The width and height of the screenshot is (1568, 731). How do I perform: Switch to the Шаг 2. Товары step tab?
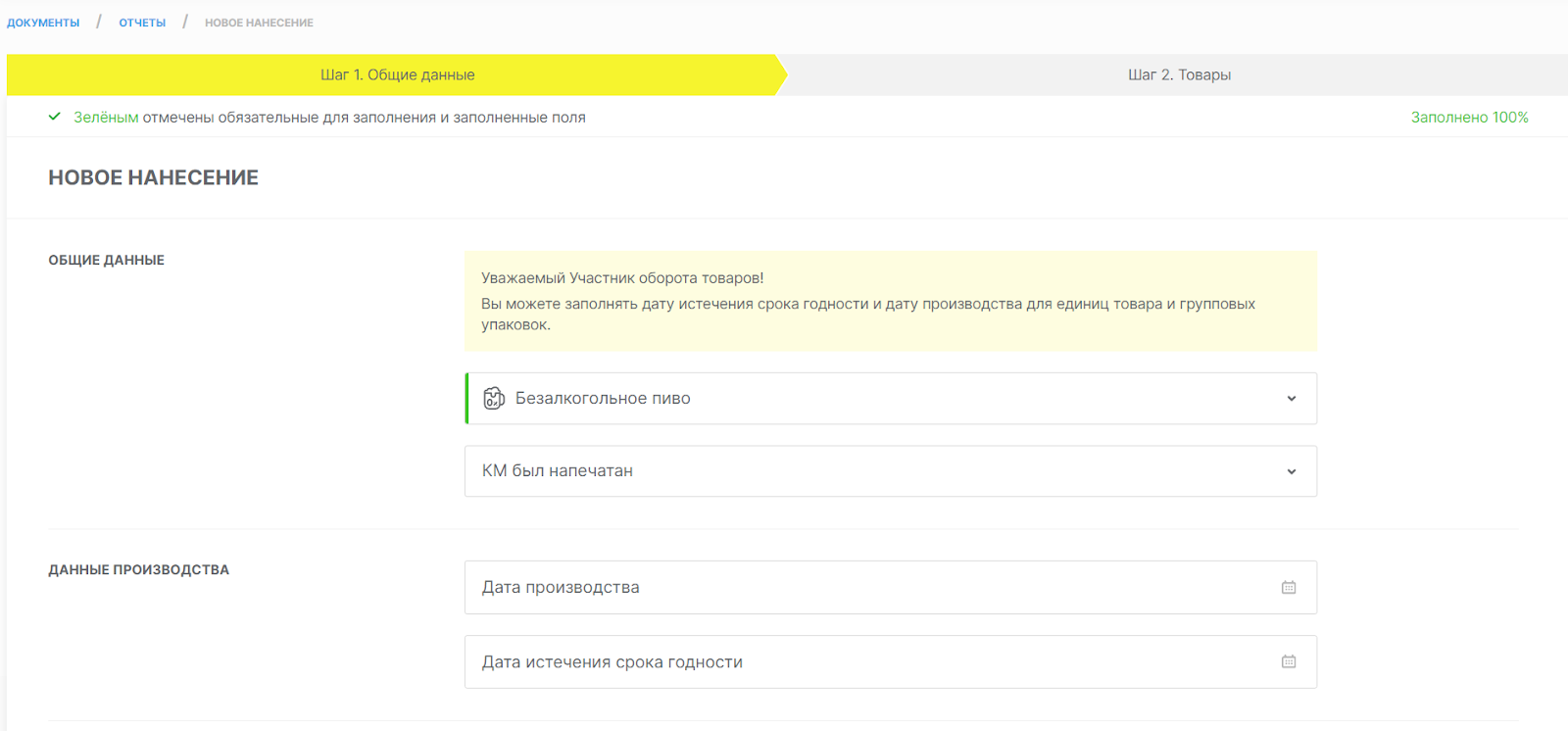click(x=1179, y=74)
